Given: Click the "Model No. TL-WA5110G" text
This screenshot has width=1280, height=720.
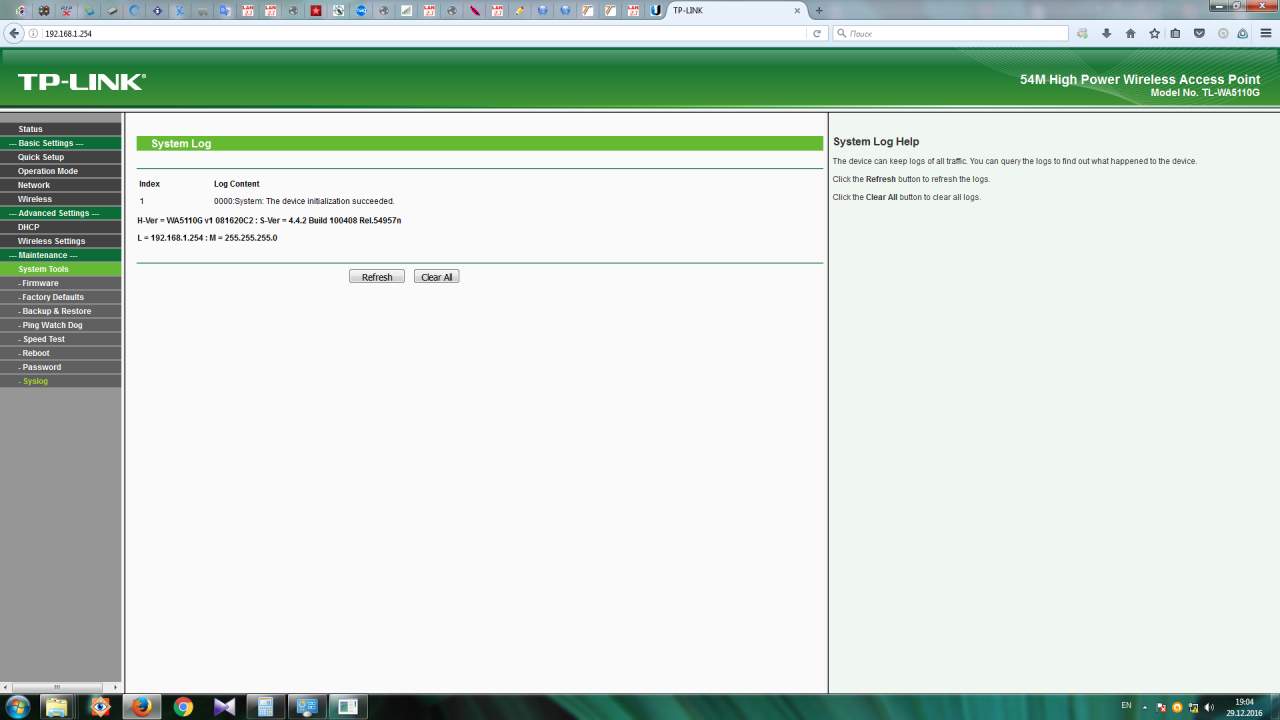Looking at the screenshot, I should pyautogui.click(x=1205, y=93).
